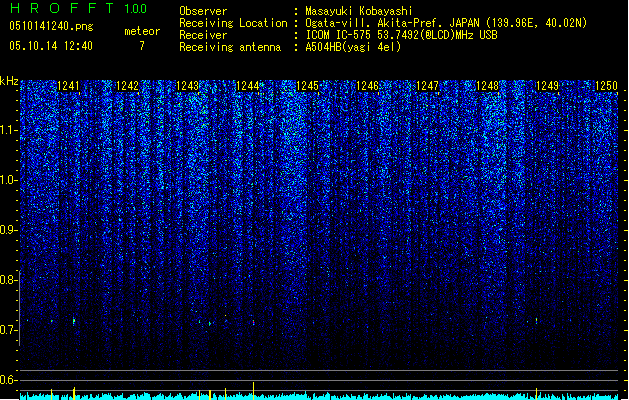Click the meteor echo just before 1241

pos(74,321)
